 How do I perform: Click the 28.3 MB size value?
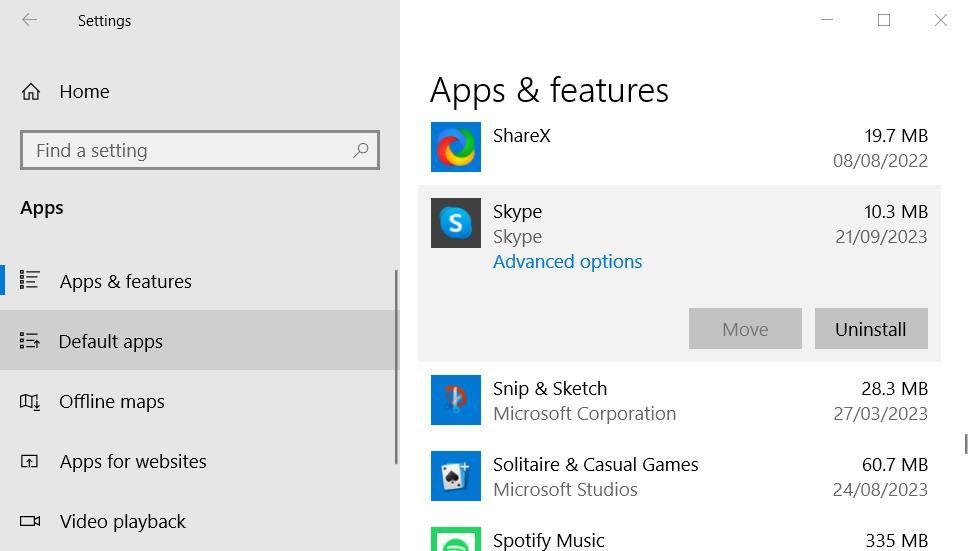pos(895,388)
